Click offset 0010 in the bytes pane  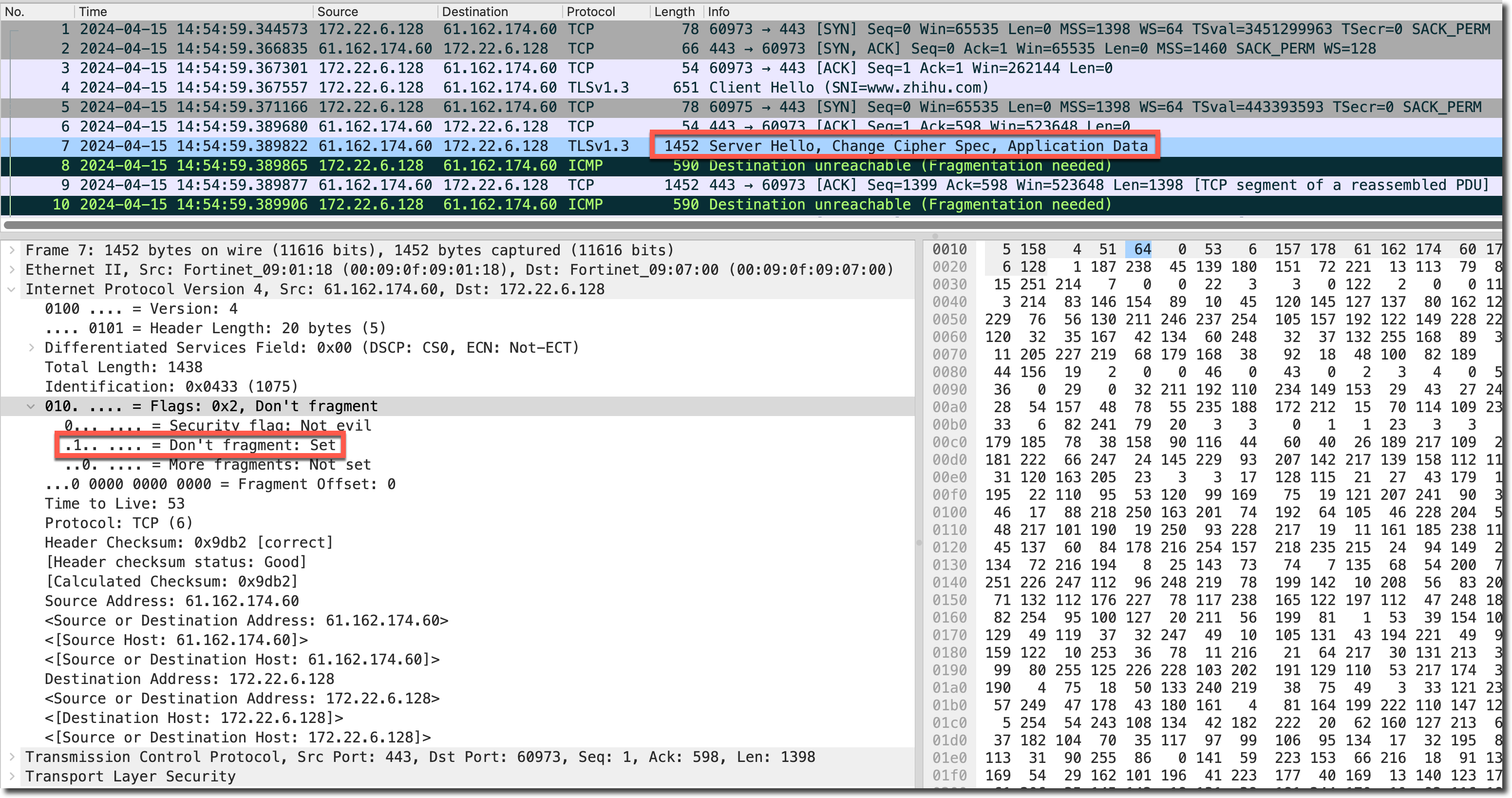(x=950, y=249)
